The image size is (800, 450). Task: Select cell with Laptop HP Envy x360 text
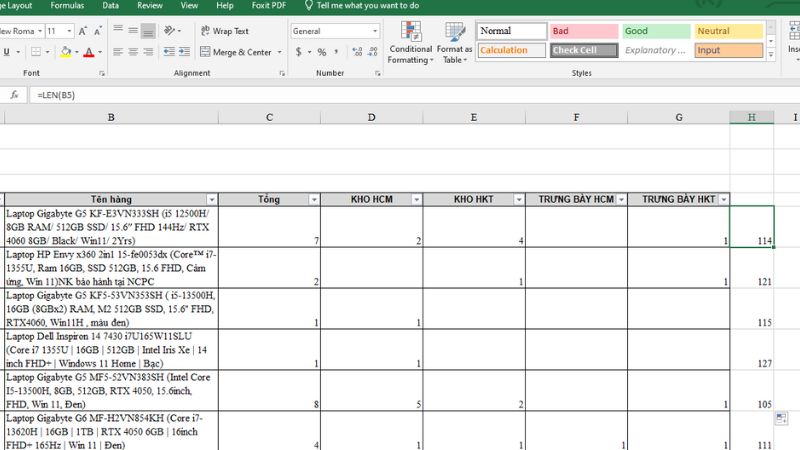coord(111,268)
